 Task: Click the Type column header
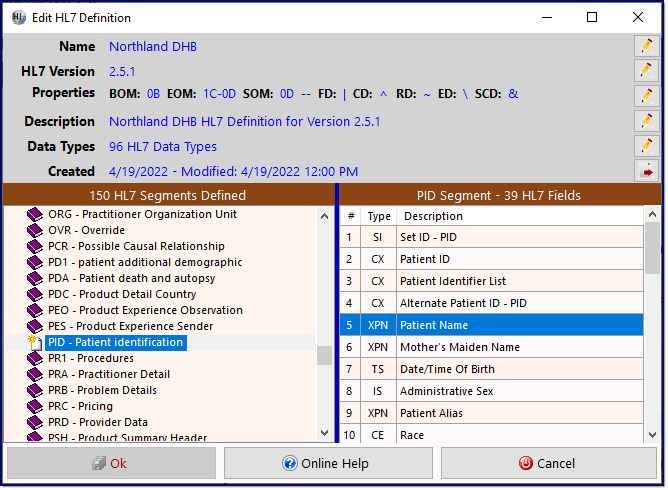tap(379, 216)
